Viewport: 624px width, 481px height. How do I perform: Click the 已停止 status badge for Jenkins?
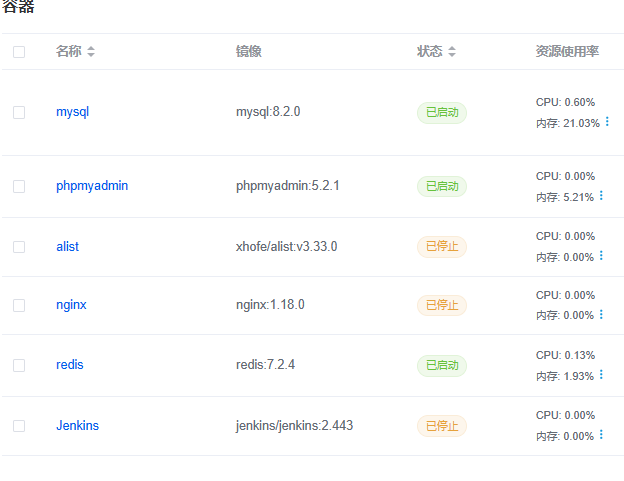[442, 426]
